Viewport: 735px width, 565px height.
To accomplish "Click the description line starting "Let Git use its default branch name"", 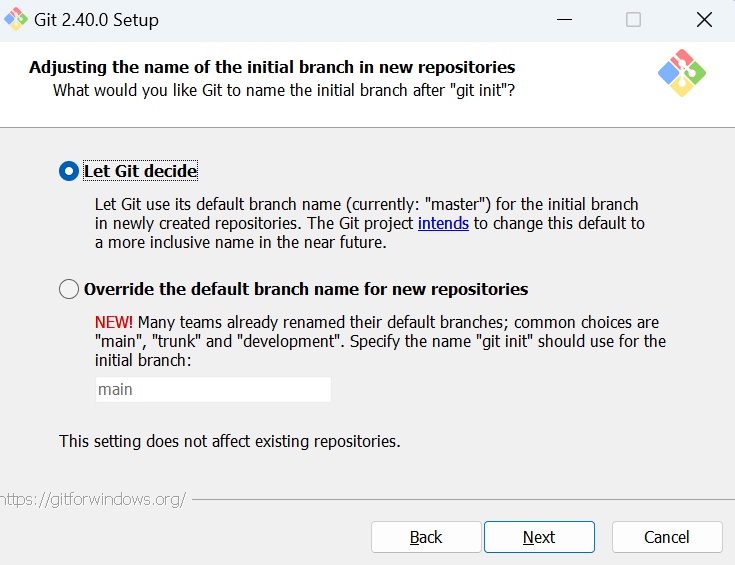I will pyautogui.click(x=367, y=204).
